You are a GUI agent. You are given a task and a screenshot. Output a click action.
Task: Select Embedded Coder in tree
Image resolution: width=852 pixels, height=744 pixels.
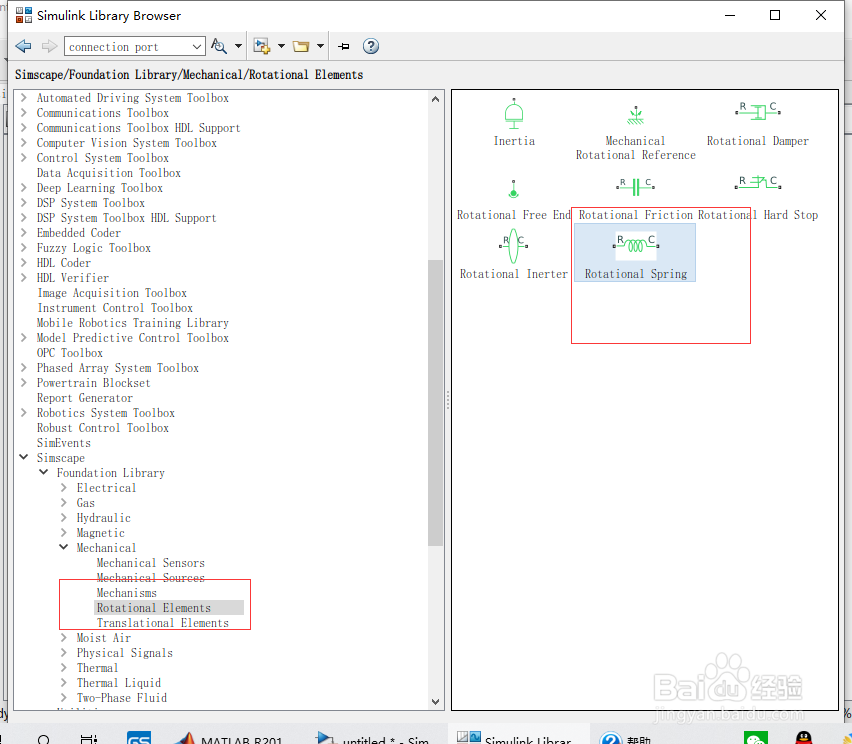79,233
